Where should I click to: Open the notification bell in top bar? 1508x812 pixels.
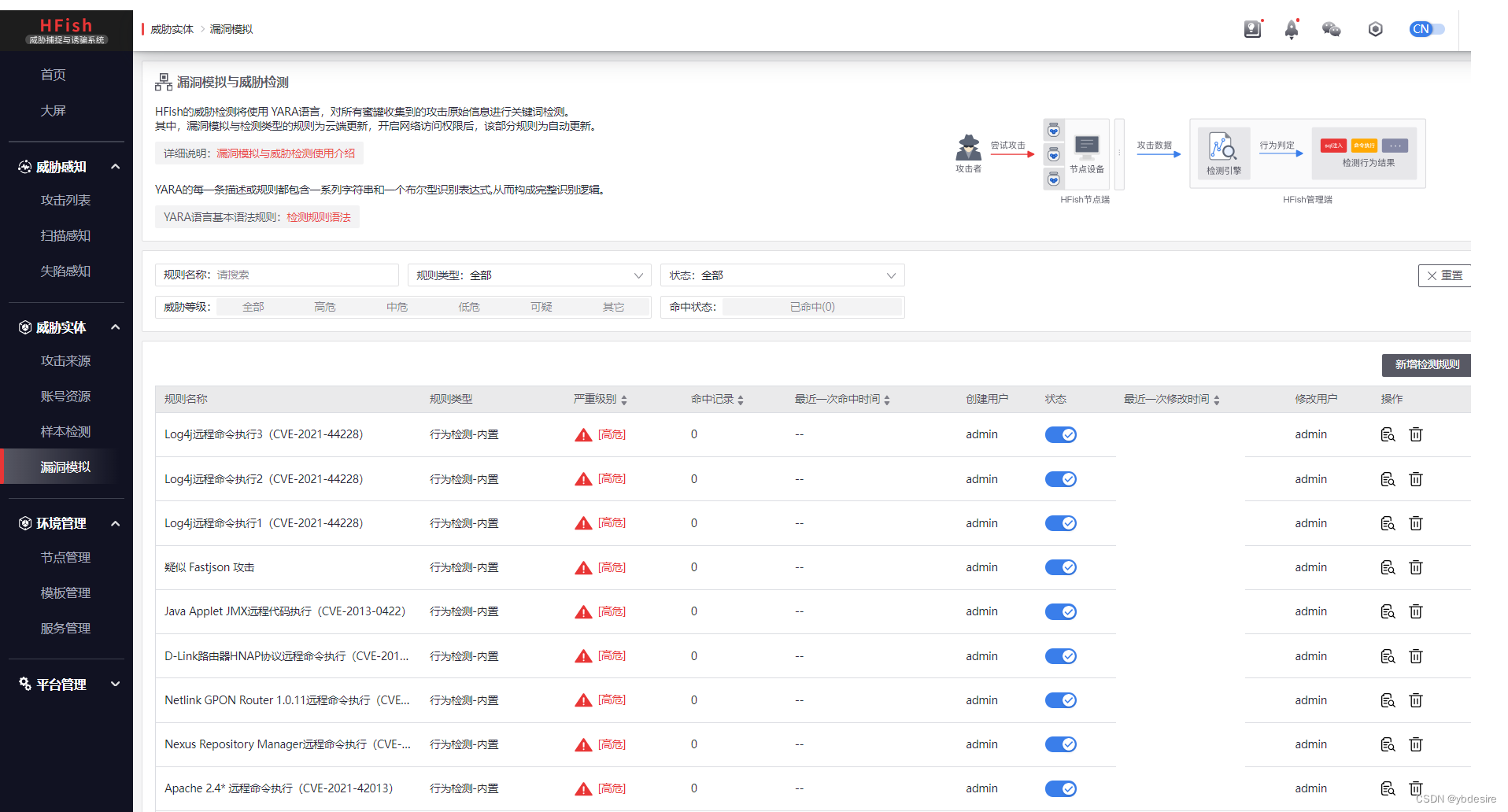1292,29
